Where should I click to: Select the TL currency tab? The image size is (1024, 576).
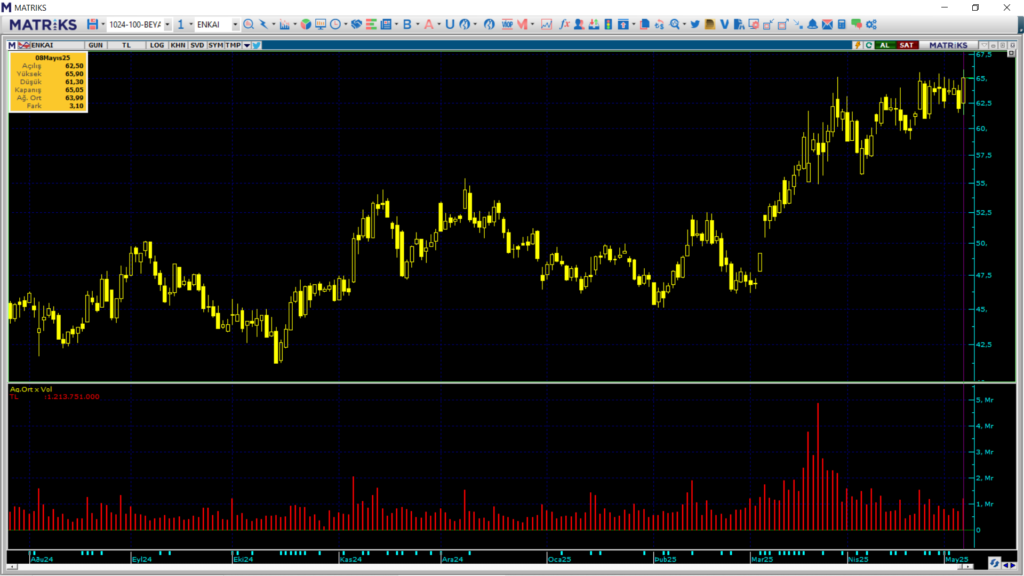point(127,45)
